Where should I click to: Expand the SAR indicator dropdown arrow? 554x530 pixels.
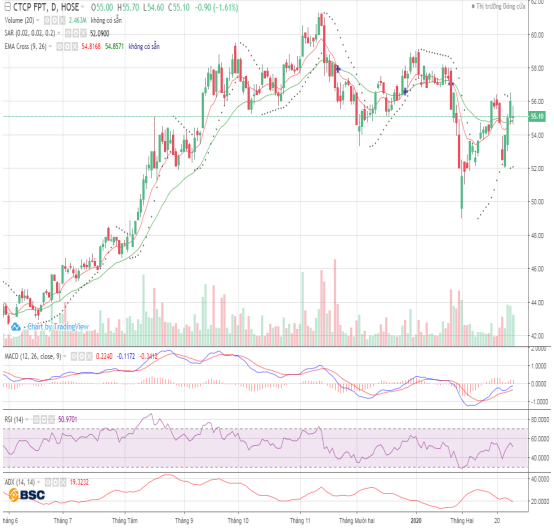click(x=59, y=33)
